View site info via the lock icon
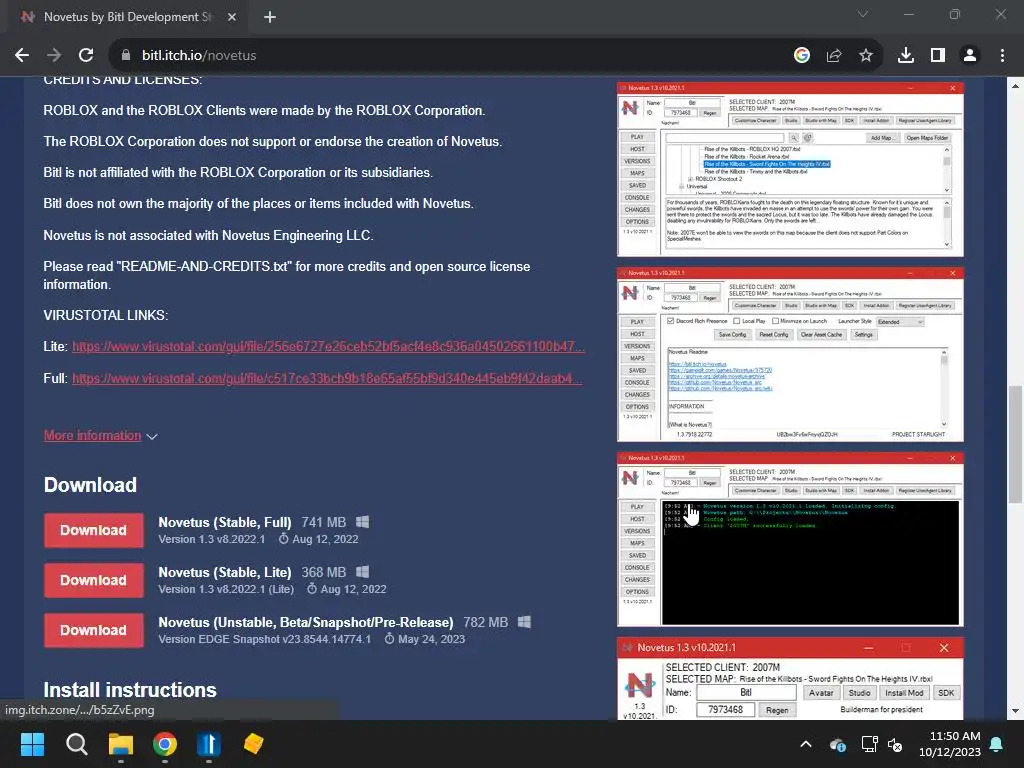Viewport: 1024px width, 768px height. coord(126,56)
